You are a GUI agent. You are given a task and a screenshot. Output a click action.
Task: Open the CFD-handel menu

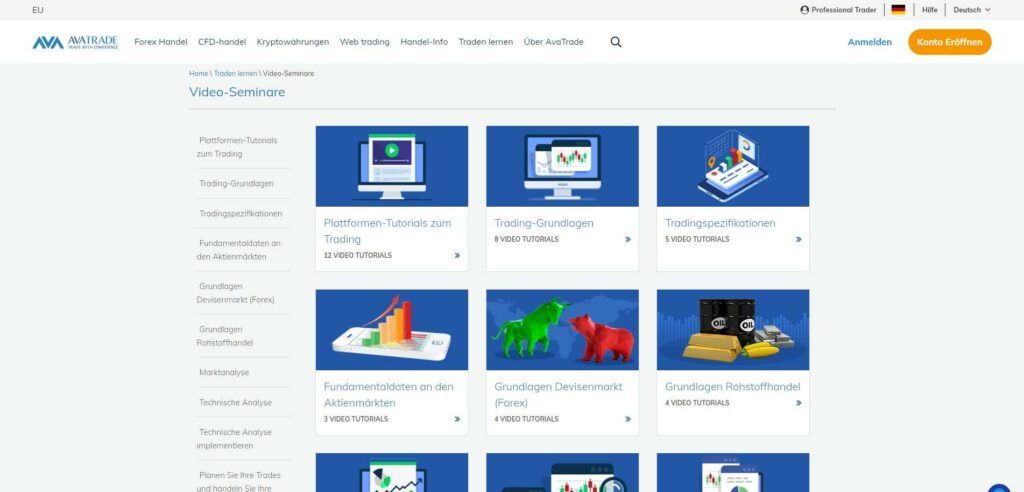pyautogui.click(x=222, y=42)
